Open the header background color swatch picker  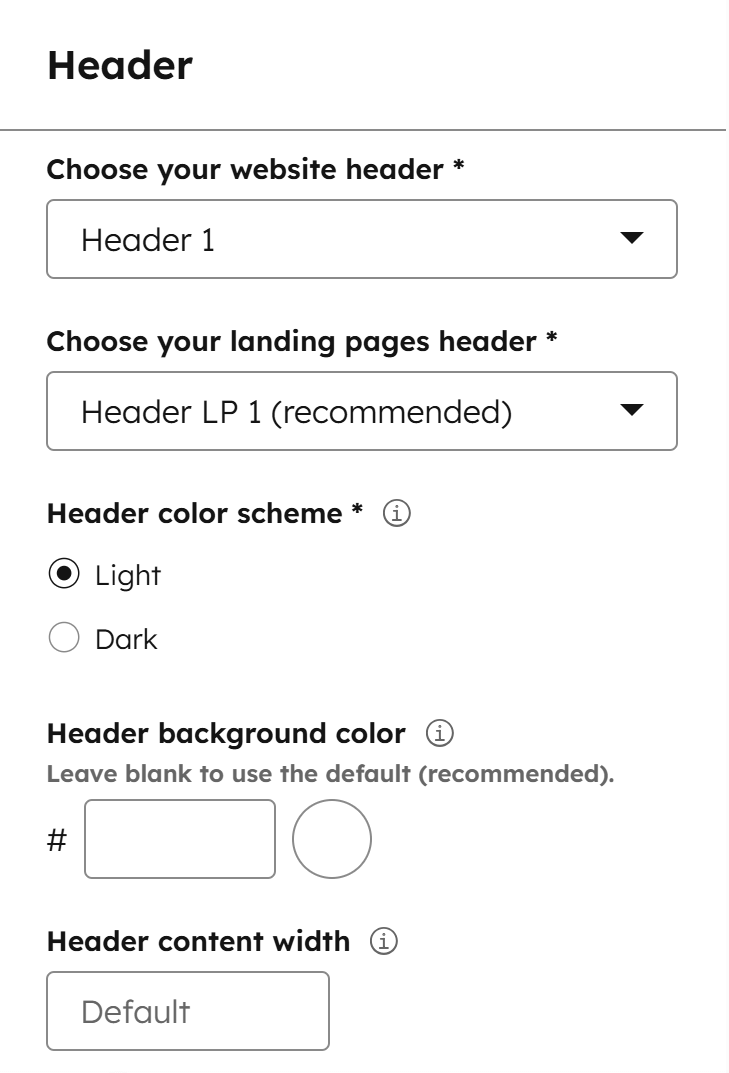(x=331, y=840)
